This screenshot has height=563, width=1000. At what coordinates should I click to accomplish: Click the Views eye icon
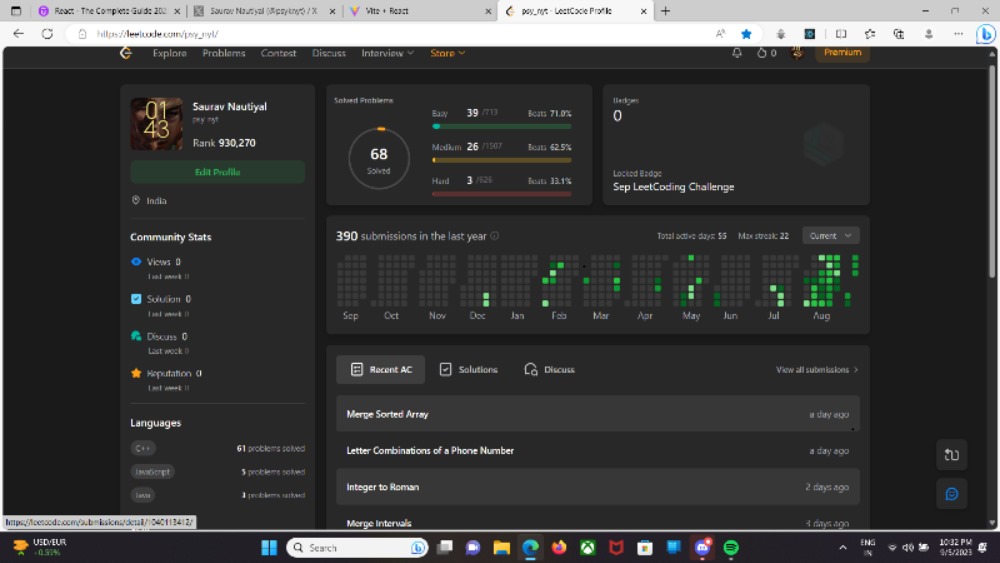tap(136, 261)
